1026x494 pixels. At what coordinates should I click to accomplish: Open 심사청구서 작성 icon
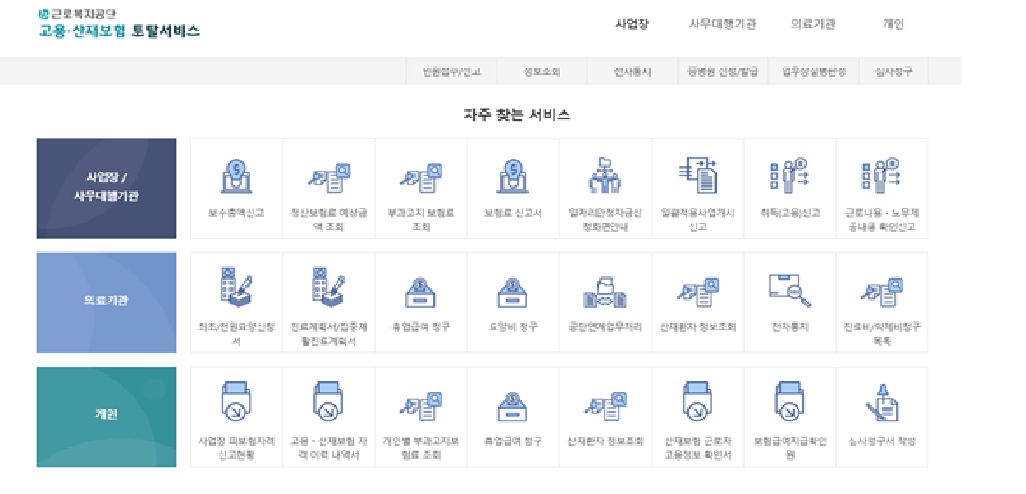(881, 403)
